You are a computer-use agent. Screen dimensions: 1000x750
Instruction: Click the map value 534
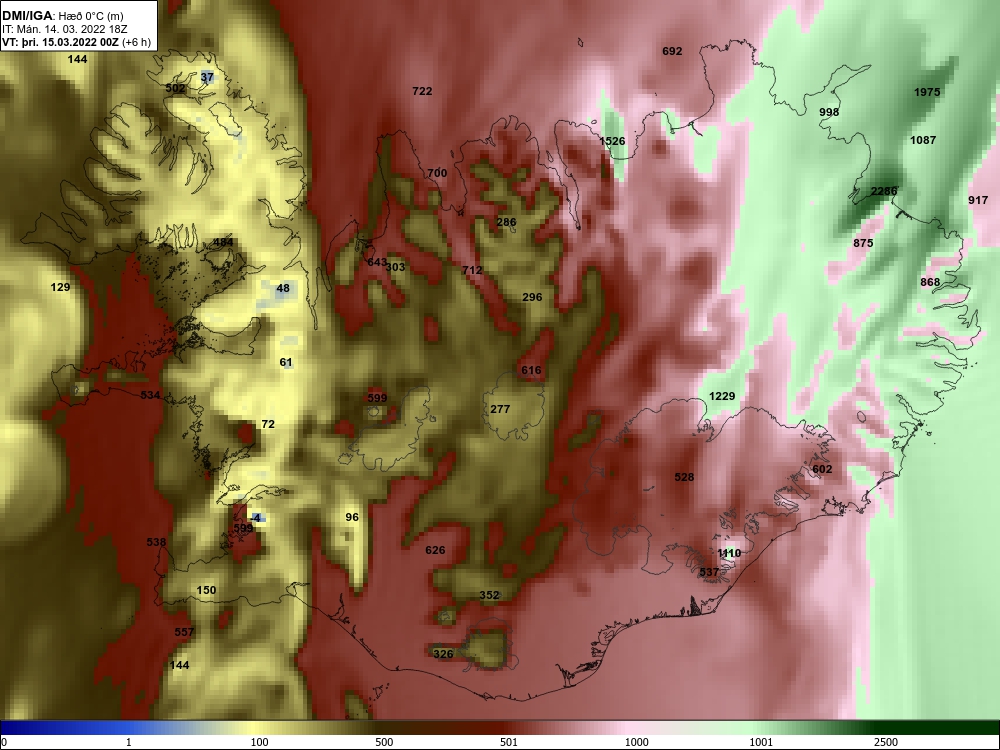coord(151,395)
